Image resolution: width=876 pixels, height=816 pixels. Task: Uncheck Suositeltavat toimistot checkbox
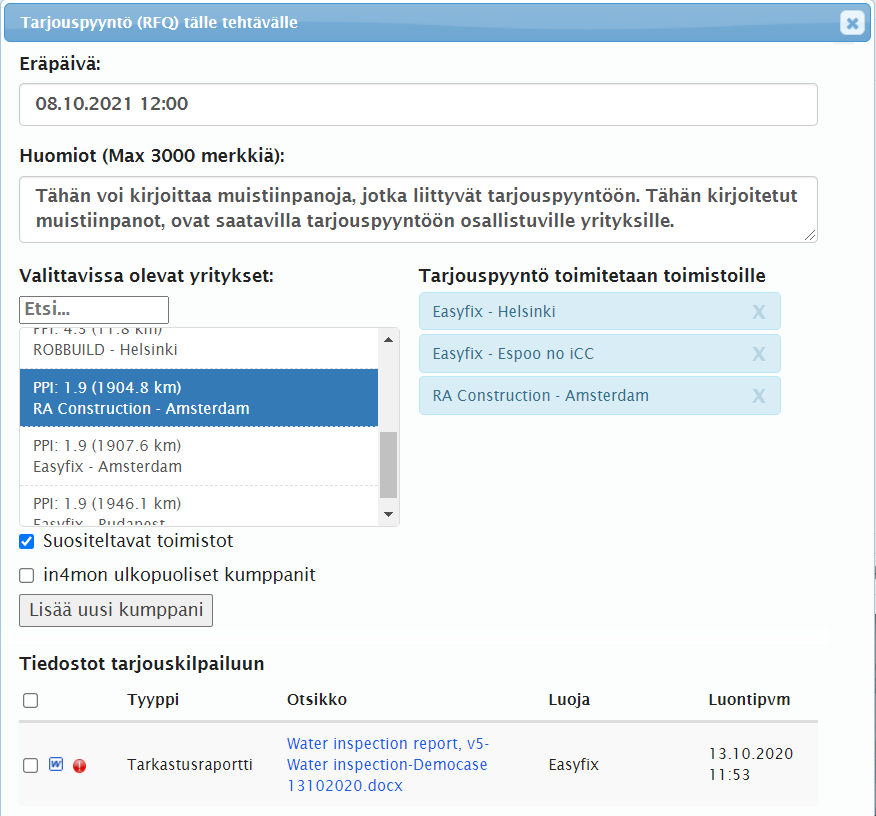coord(27,541)
